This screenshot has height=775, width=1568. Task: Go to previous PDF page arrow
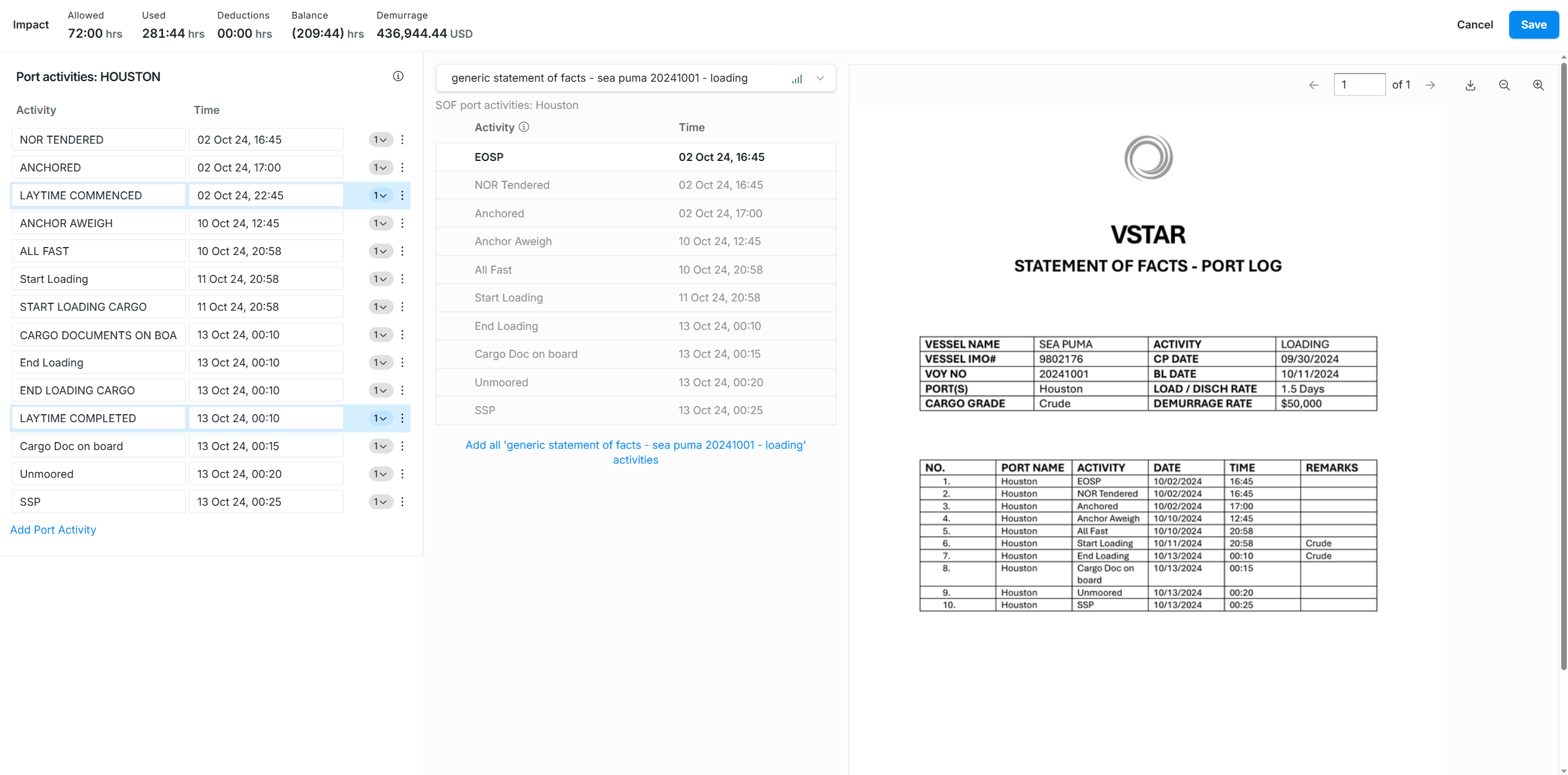pos(1314,85)
